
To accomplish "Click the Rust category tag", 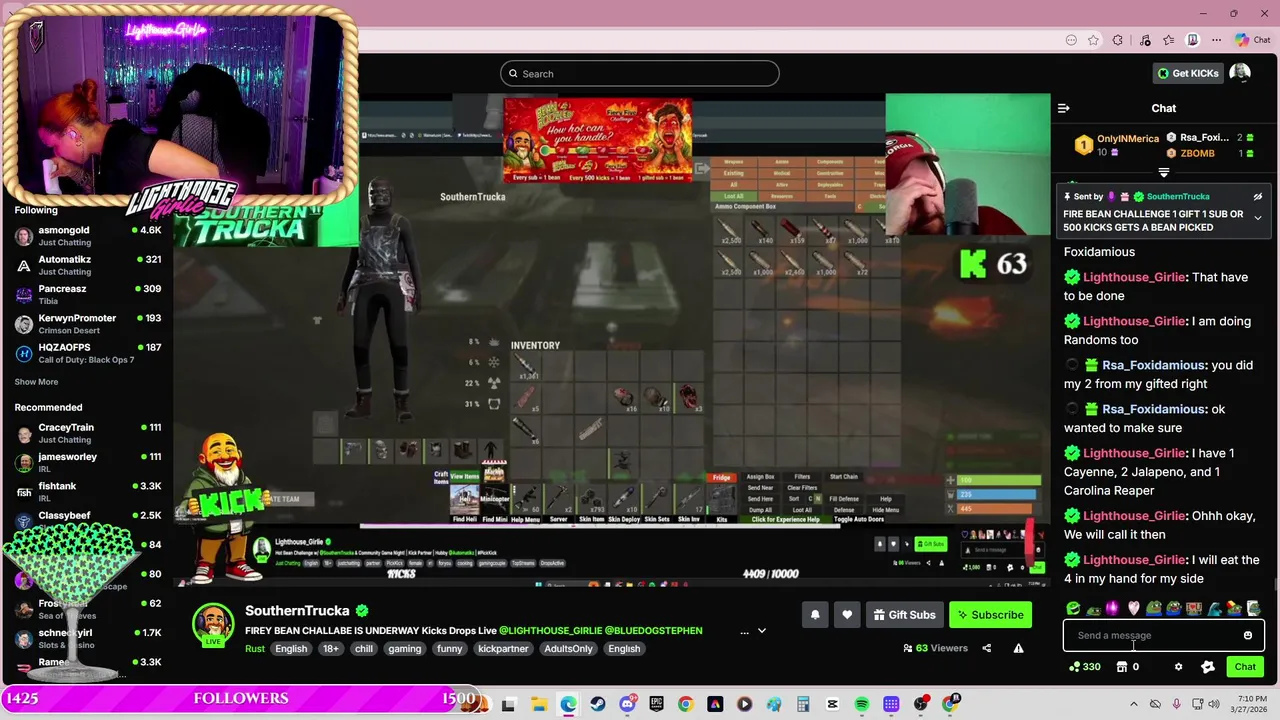I will pyautogui.click(x=255, y=649).
